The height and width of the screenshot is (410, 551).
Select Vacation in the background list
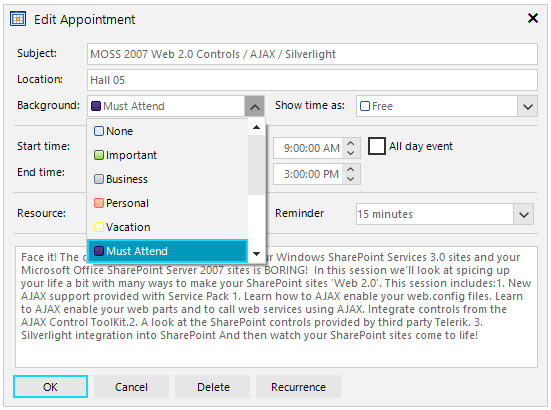tap(168, 227)
